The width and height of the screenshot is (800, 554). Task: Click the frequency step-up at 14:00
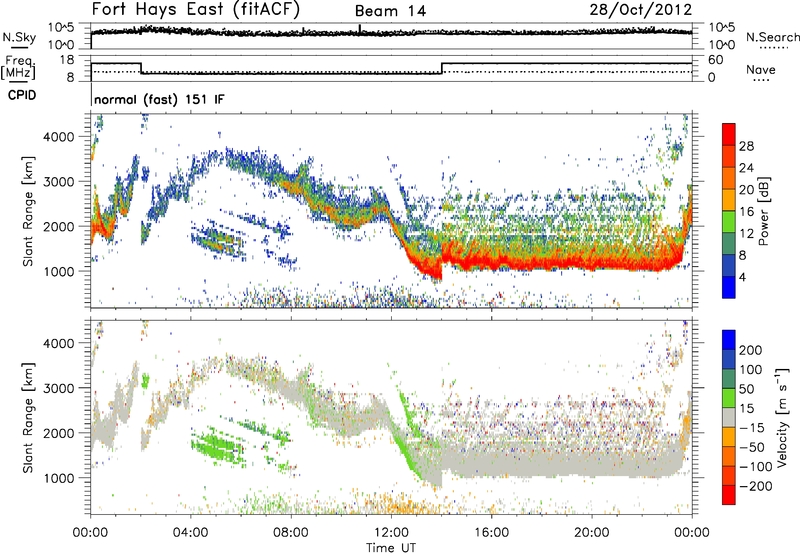coord(442,68)
